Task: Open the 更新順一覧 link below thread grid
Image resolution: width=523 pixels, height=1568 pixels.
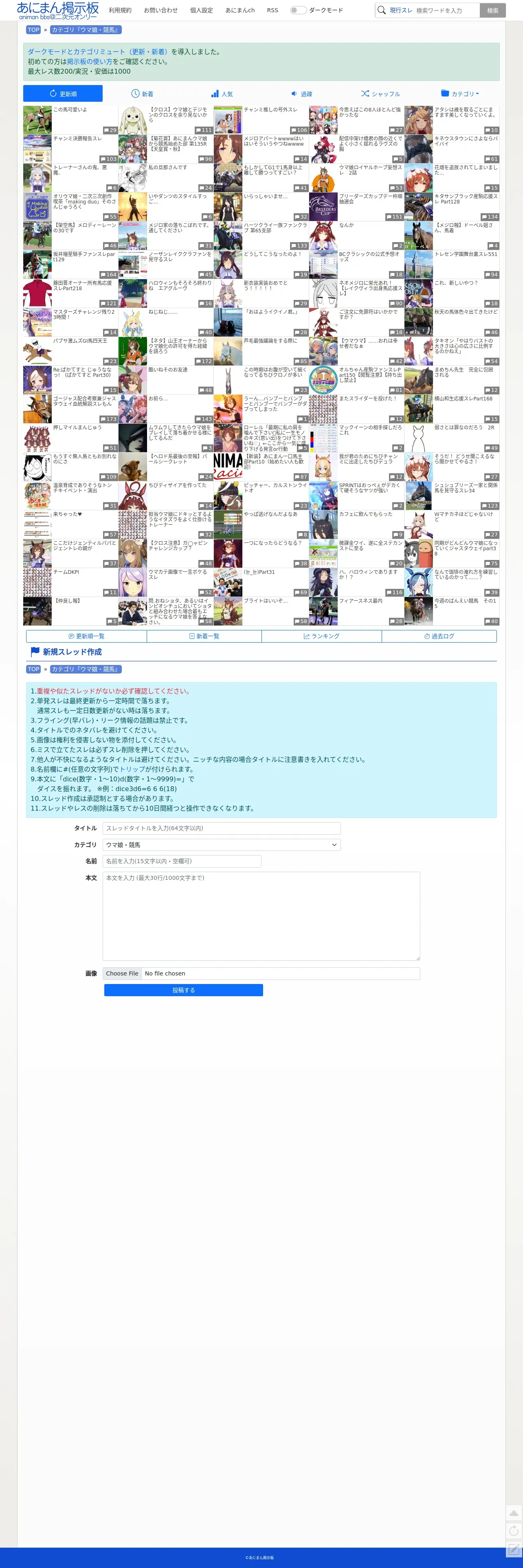Action: point(87,636)
